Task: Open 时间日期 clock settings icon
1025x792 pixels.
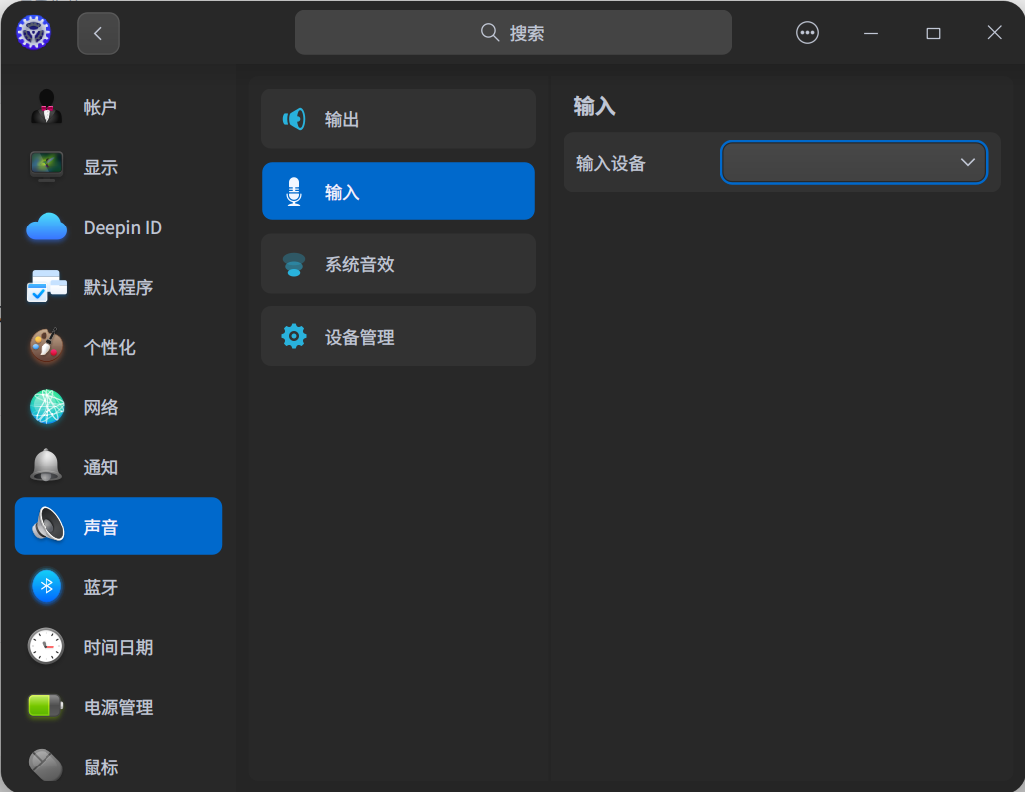Action: tap(45, 647)
